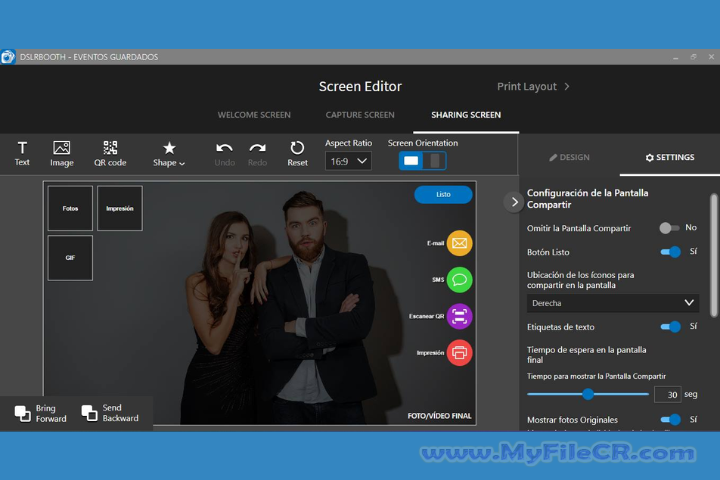Screen dimensions: 720x480
Task: Click the Ubicación de los íconos label
Action: click(x=580, y=280)
